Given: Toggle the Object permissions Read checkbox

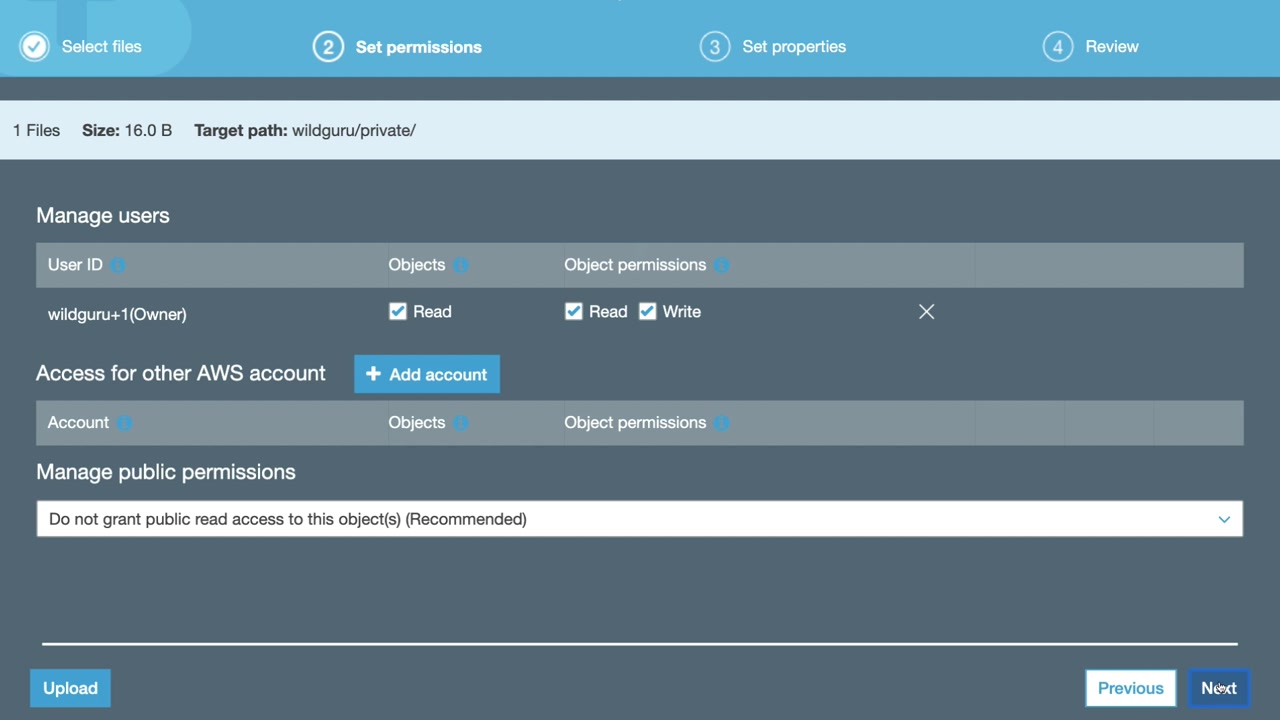Looking at the screenshot, I should point(574,312).
